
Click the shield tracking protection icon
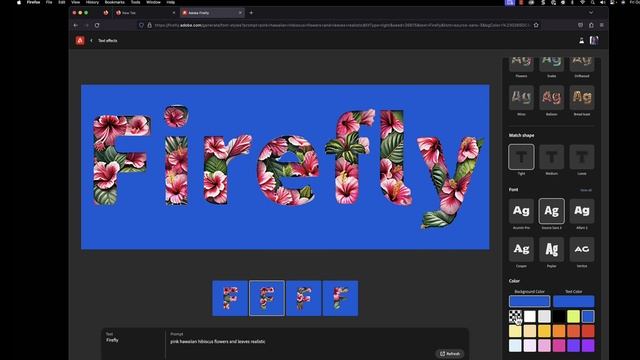(x=141, y=25)
